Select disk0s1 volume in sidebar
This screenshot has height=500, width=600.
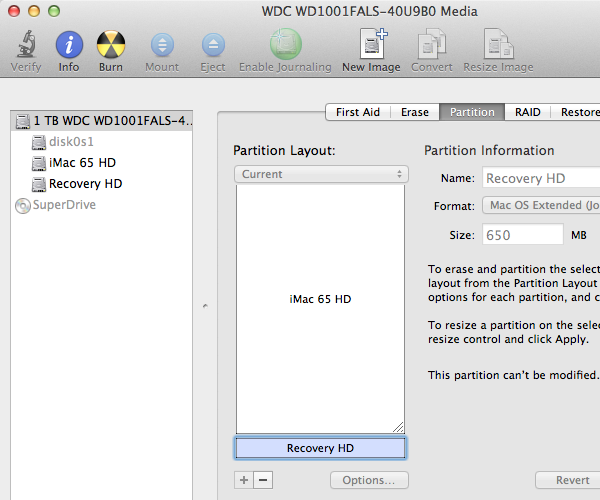click(x=102, y=142)
